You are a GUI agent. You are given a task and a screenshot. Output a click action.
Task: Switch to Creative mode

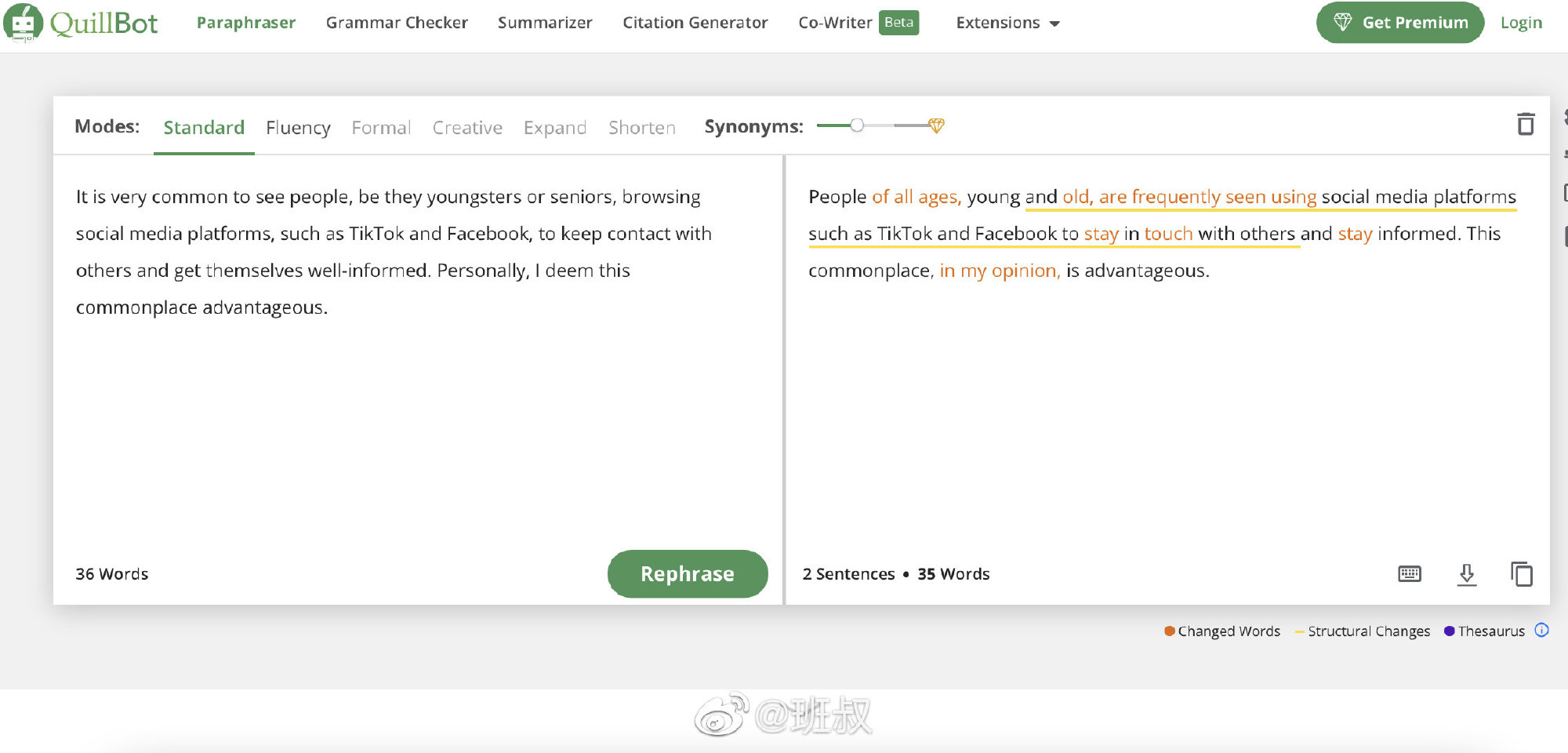tap(467, 127)
